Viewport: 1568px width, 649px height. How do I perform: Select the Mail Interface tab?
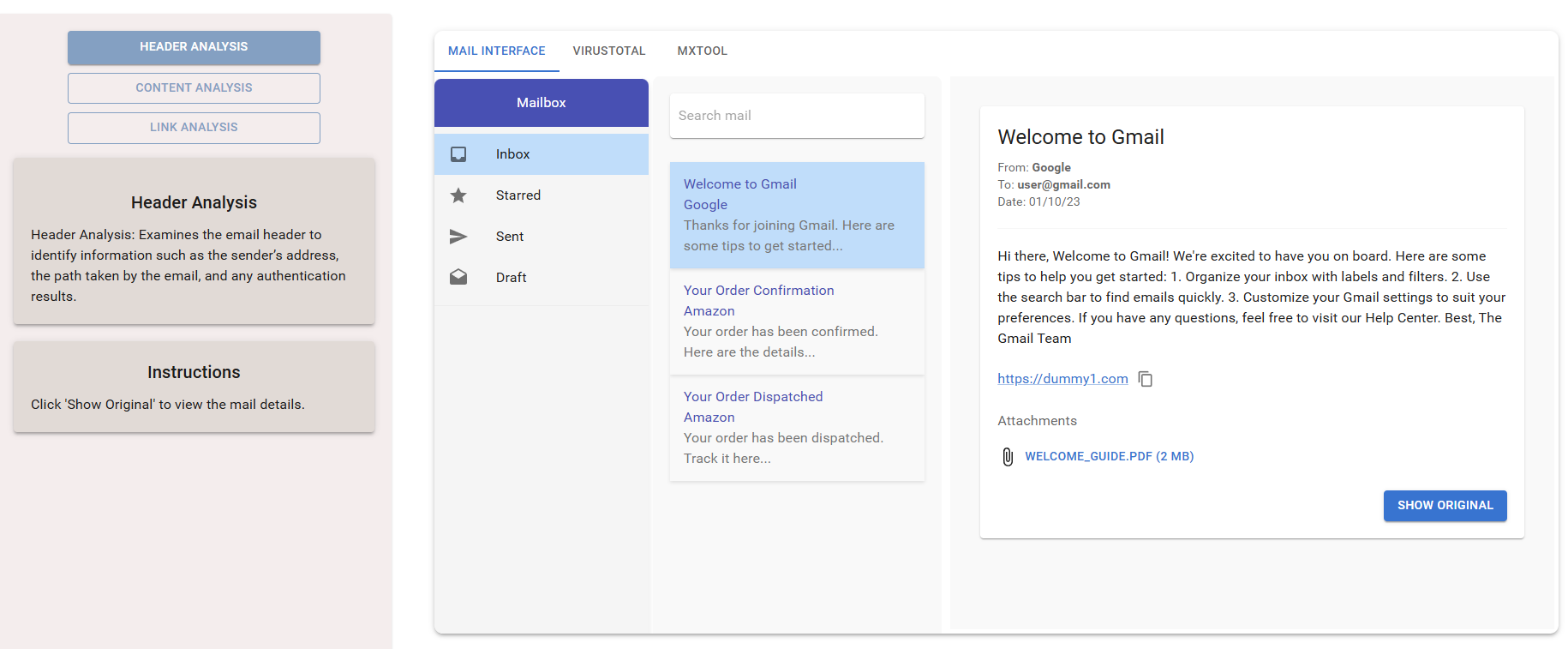click(496, 51)
